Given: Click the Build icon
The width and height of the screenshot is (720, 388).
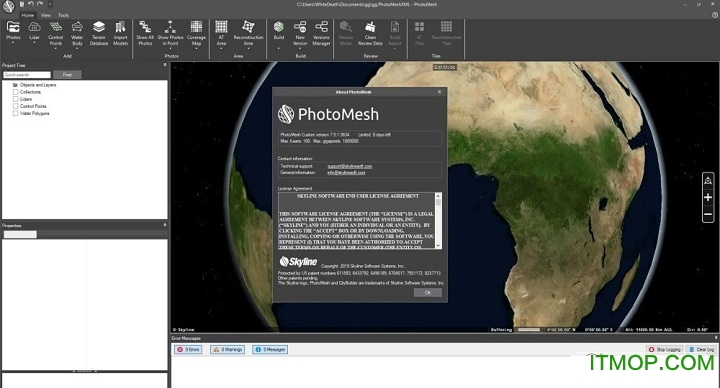Looking at the screenshot, I should click(x=279, y=27).
